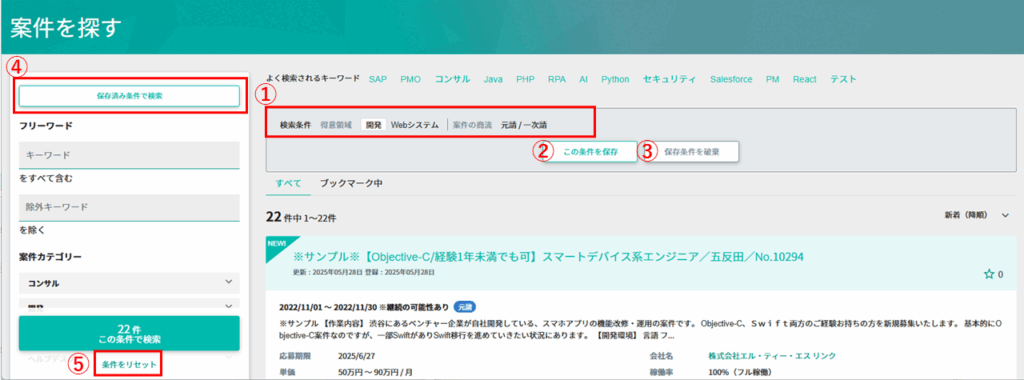Image resolution: width=1024 pixels, height=380 pixels.
Task: Focus the キーワード input field
Action: point(129,155)
